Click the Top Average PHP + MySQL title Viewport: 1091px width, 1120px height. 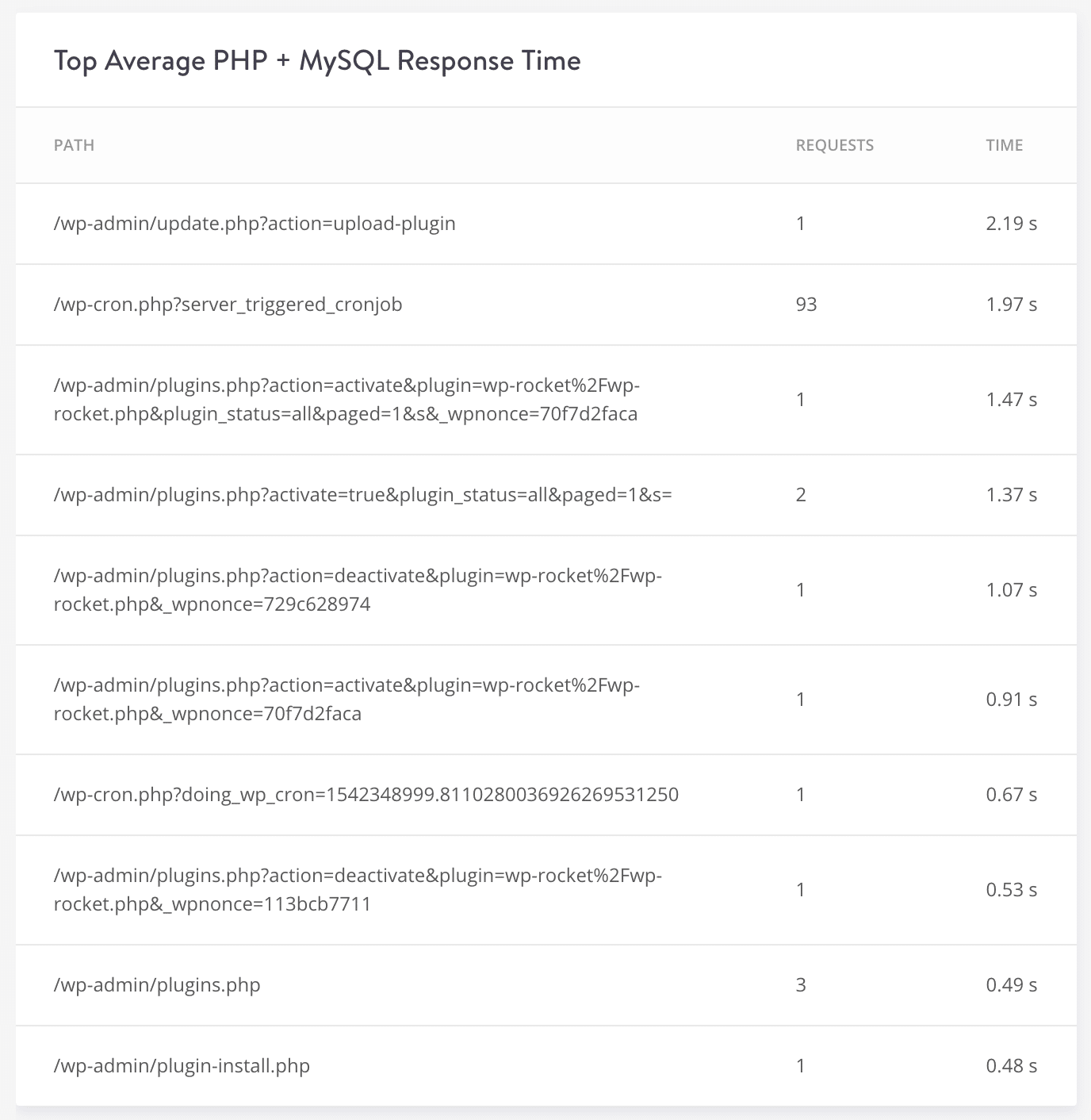coord(317,61)
